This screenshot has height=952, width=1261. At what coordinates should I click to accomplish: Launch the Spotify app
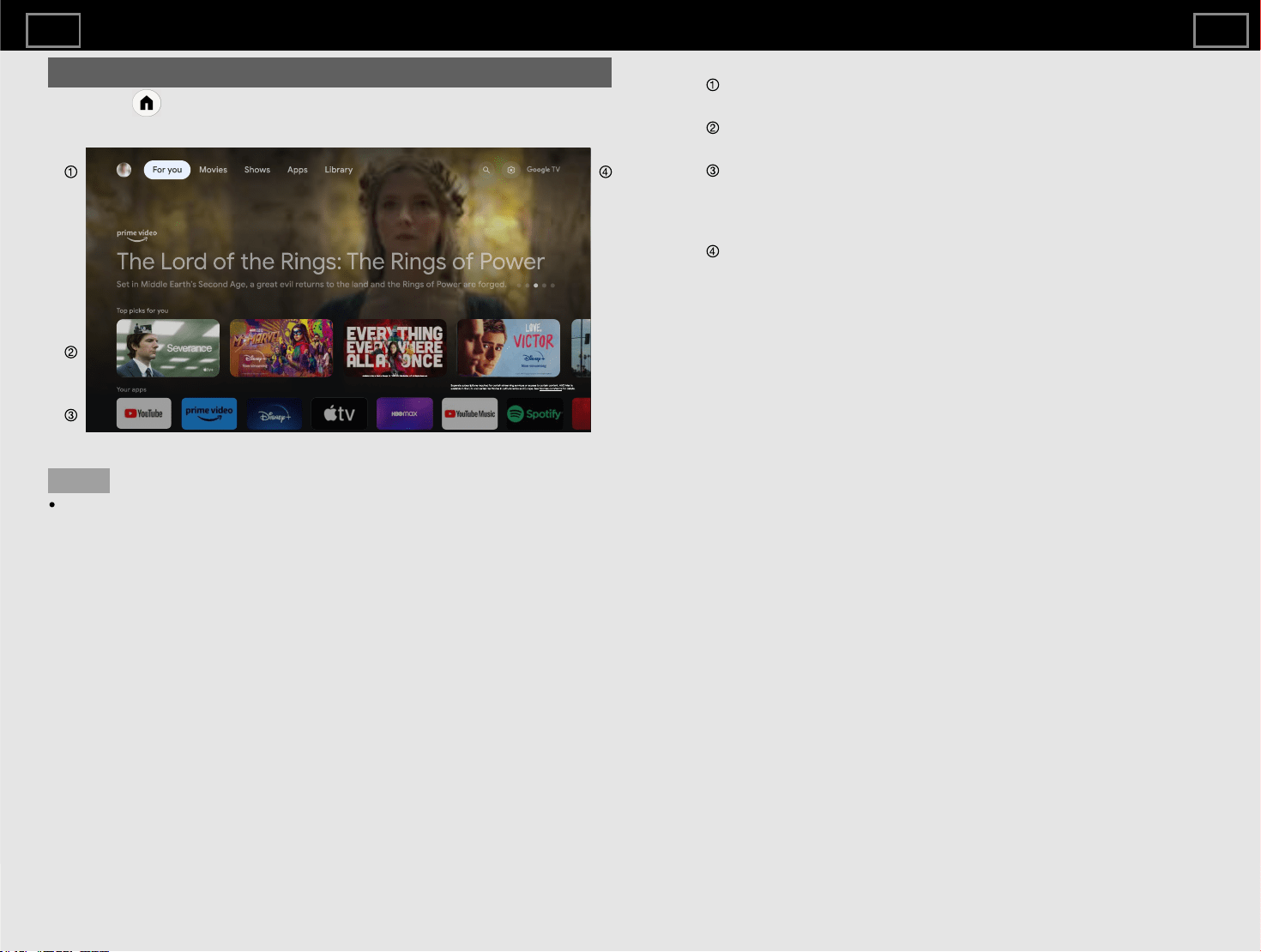534,413
